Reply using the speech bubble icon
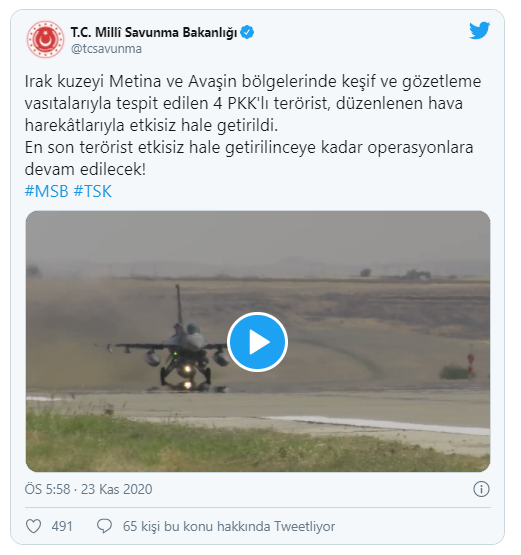 [x=104, y=526]
